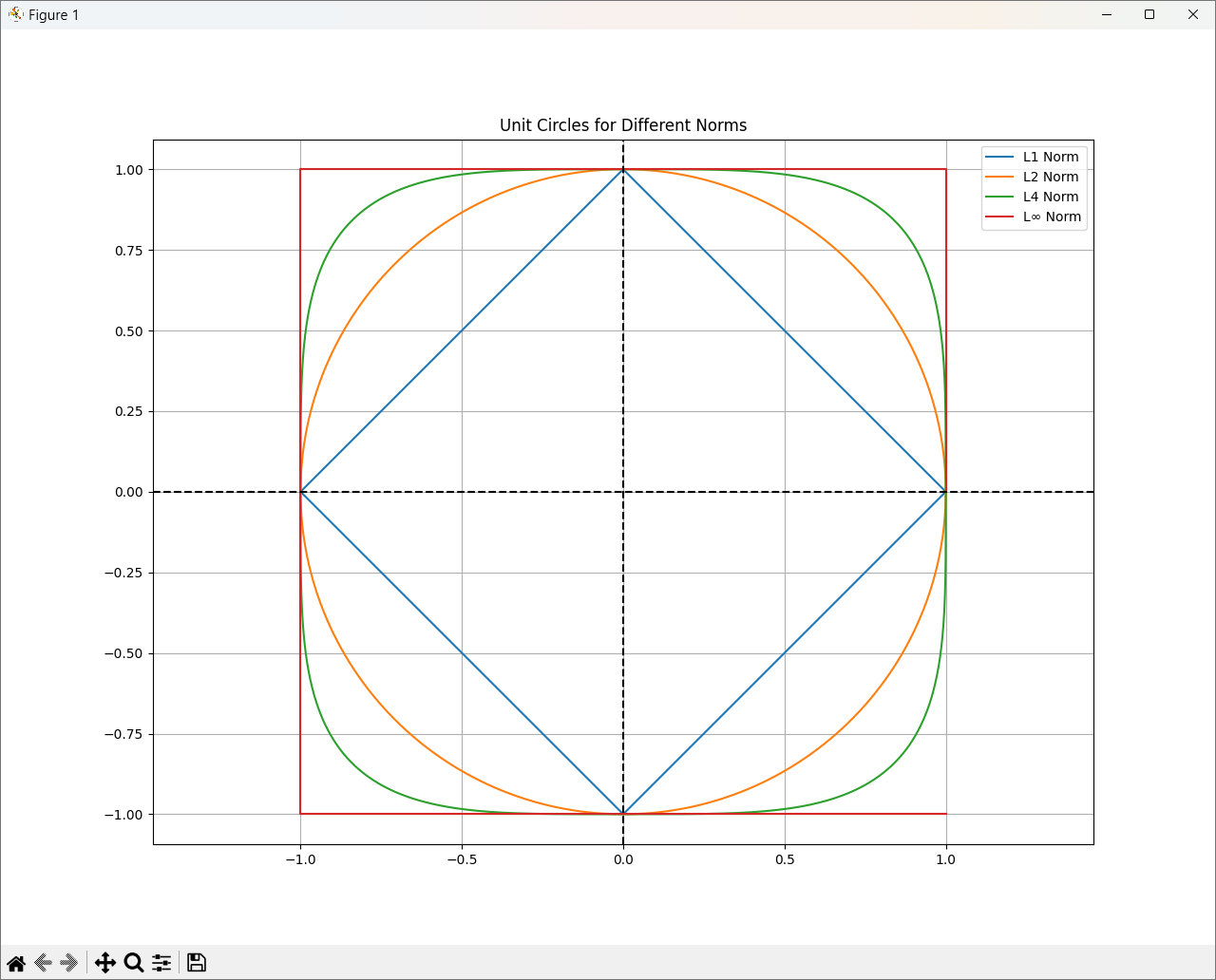
Task: Click the Matplotlib icon in the title bar
Action: click(15, 14)
